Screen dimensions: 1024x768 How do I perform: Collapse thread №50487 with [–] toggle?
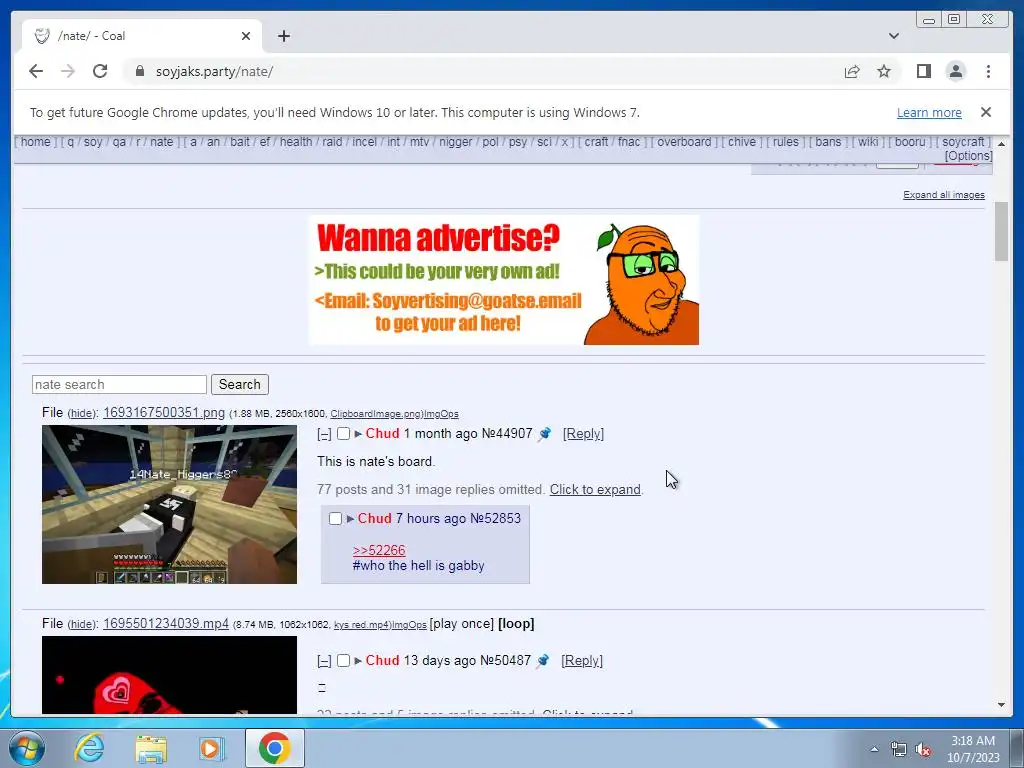coord(324,661)
